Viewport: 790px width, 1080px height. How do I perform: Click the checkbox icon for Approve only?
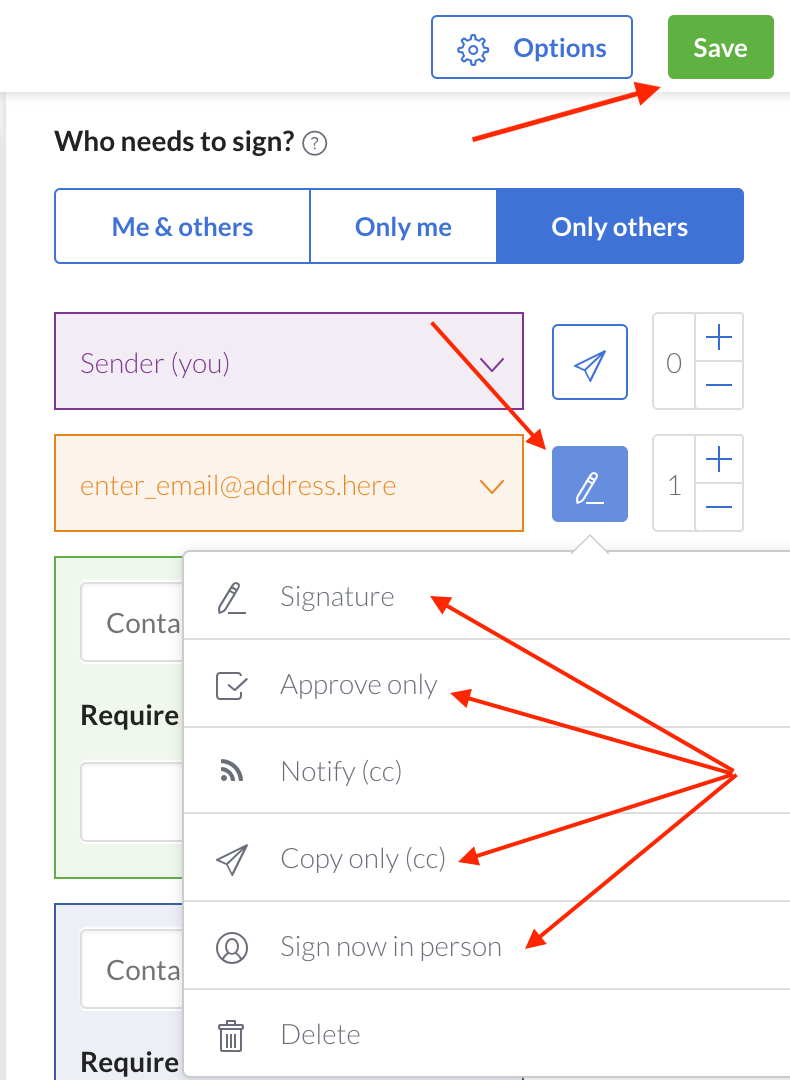[231, 685]
